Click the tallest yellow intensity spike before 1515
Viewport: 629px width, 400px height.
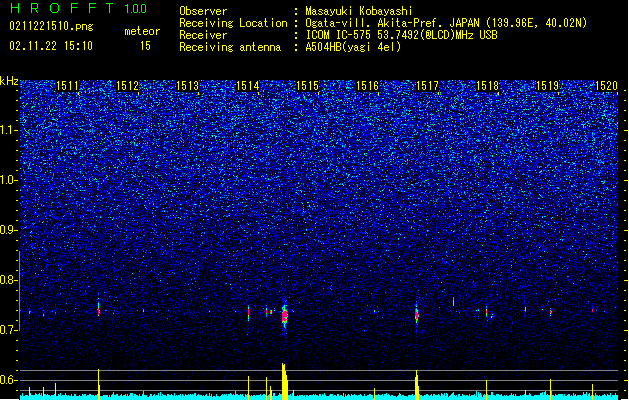coord(284,381)
